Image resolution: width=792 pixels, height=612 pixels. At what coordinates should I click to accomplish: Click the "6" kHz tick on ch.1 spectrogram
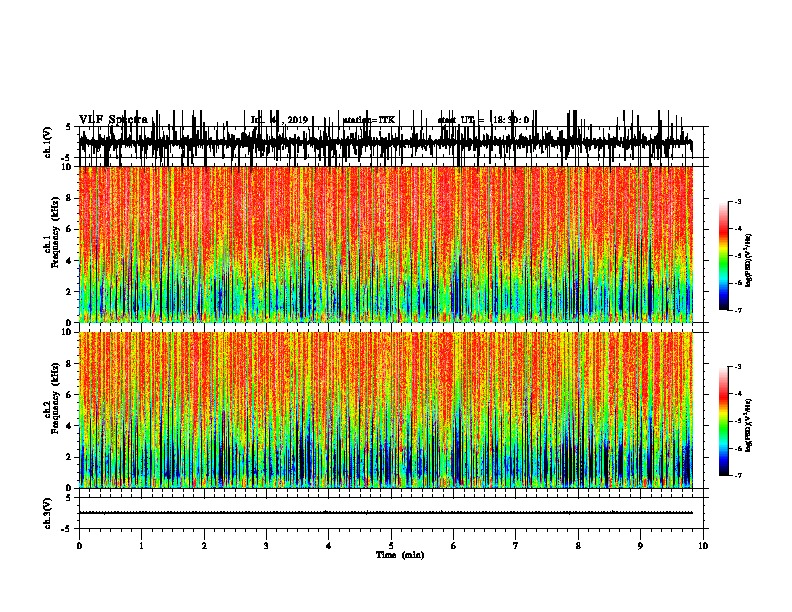coord(70,230)
